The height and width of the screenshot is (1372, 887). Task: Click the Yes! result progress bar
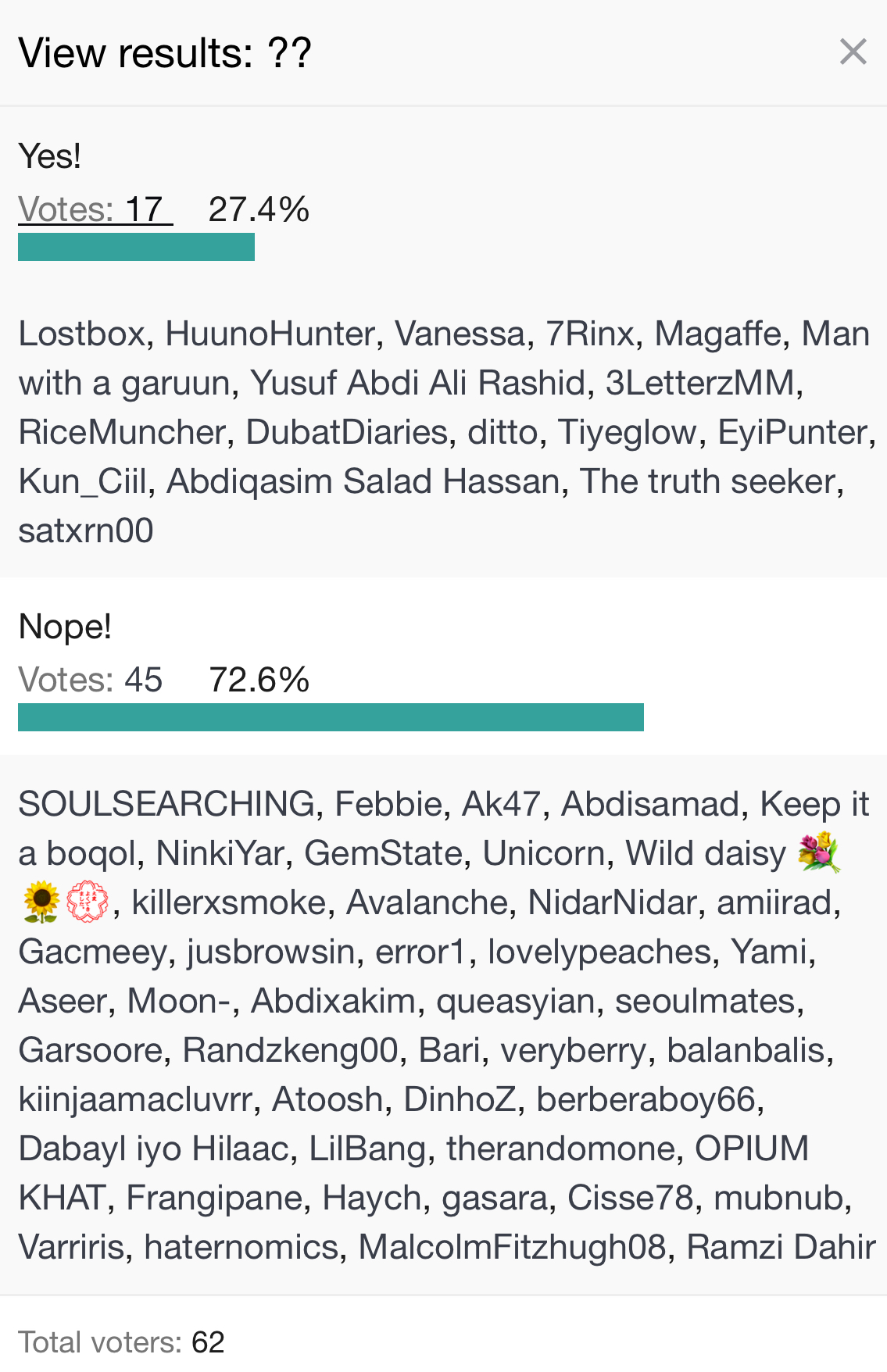coord(136,247)
